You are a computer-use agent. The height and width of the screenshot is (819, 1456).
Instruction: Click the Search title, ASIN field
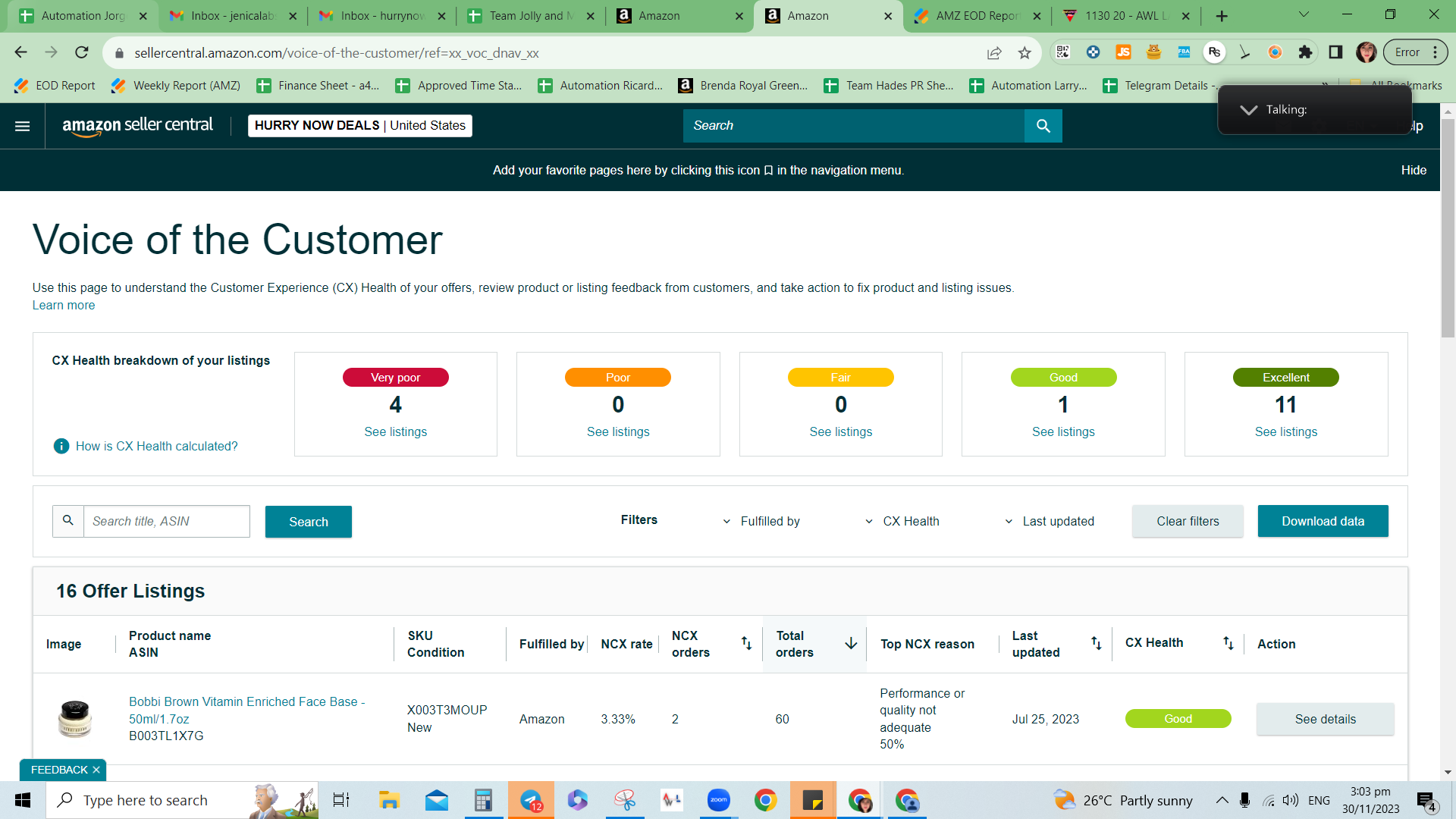point(166,521)
